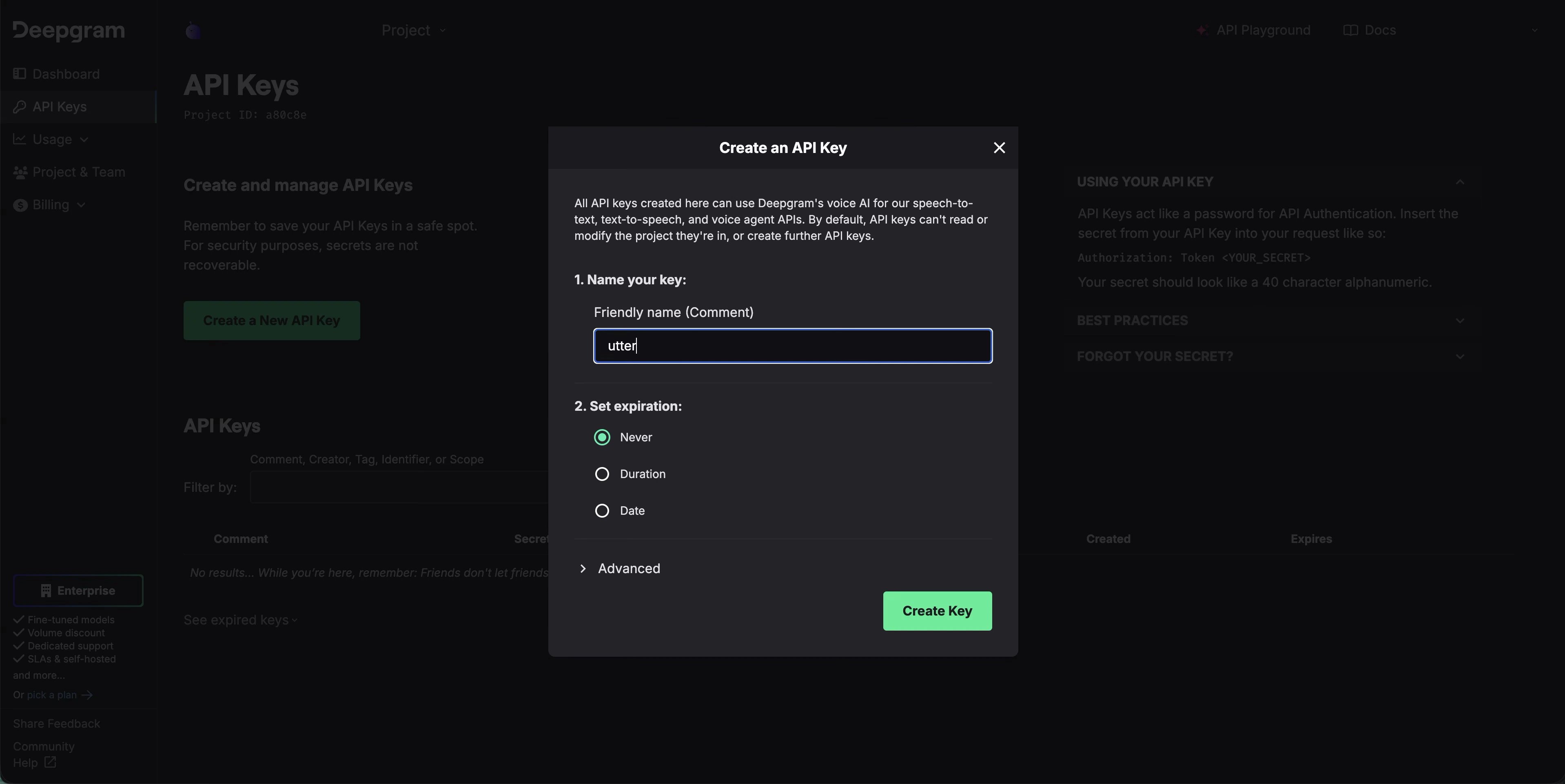Screen dimensions: 1565x784
Task: Switch to the API Keys sidebar section
Action: coord(59,106)
